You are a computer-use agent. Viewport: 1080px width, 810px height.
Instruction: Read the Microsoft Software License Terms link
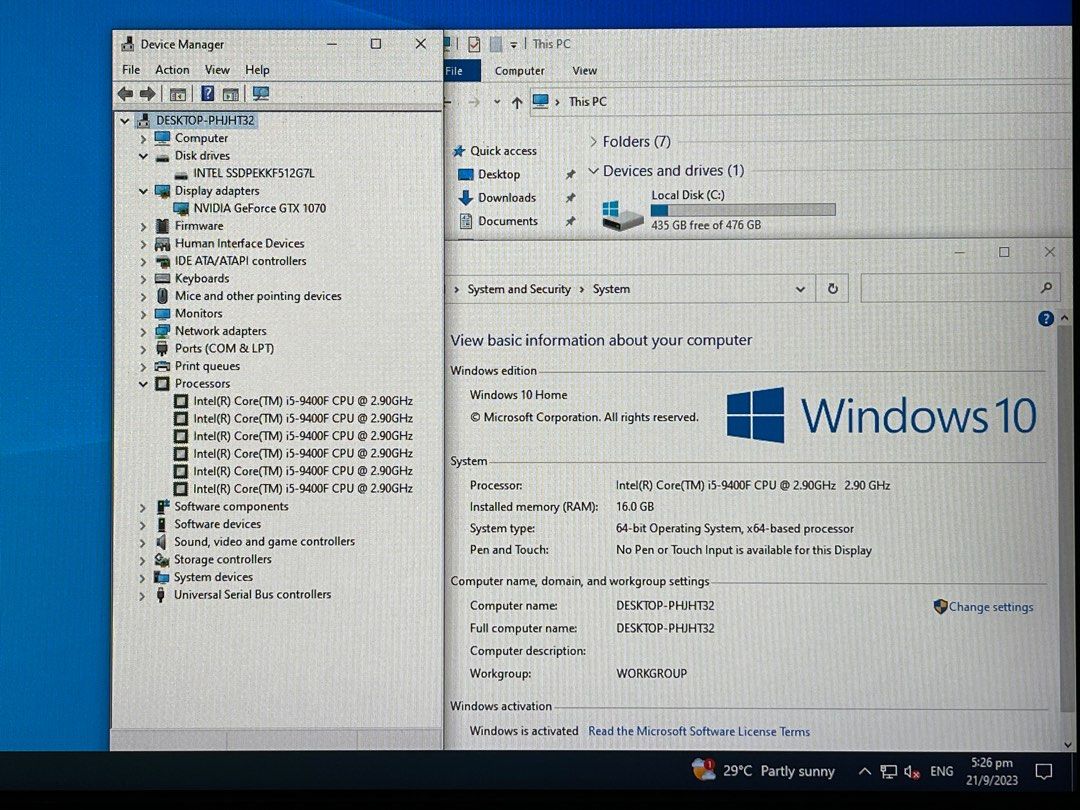point(698,731)
